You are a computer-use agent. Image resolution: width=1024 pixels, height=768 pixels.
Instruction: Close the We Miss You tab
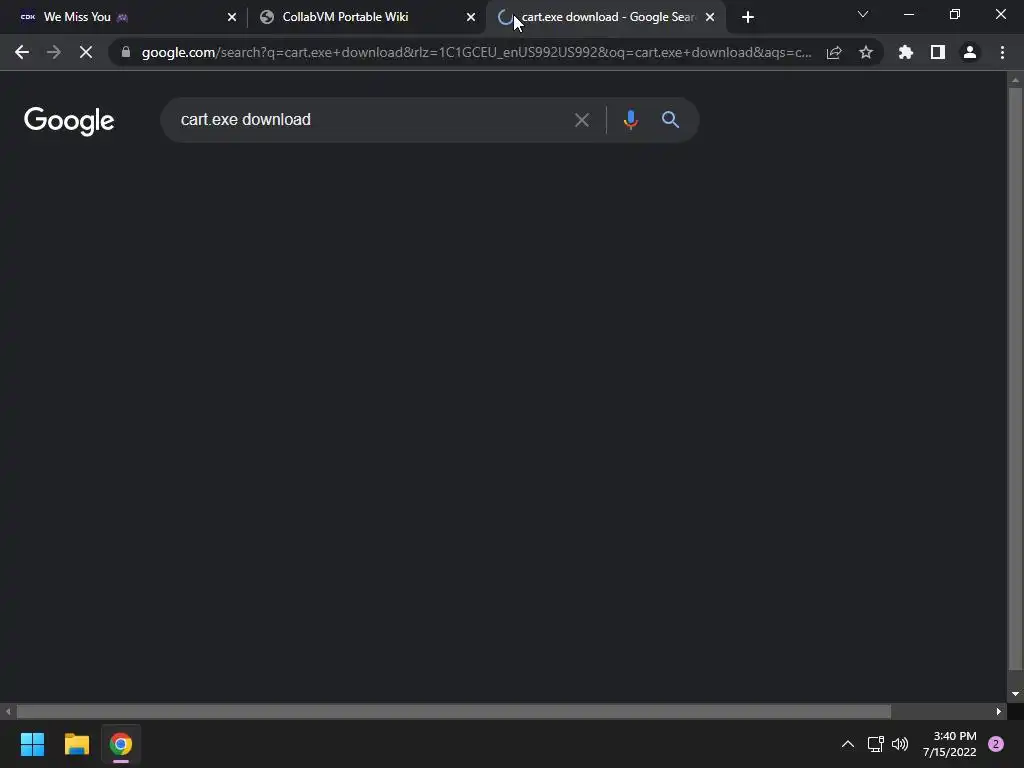[x=232, y=18]
